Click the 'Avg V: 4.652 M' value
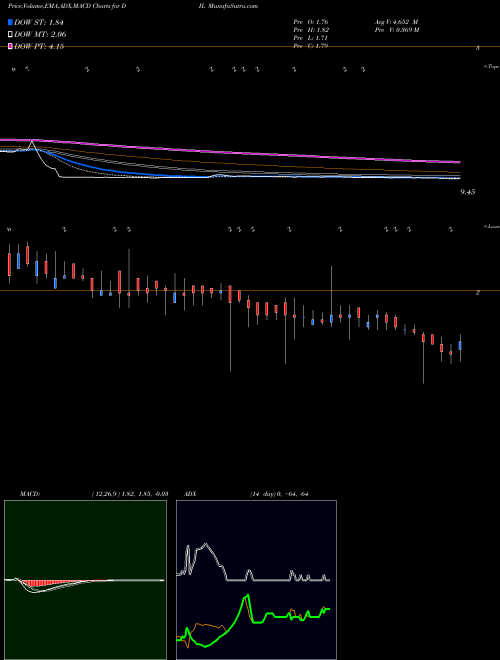The width and height of the screenshot is (500, 660). point(396,21)
